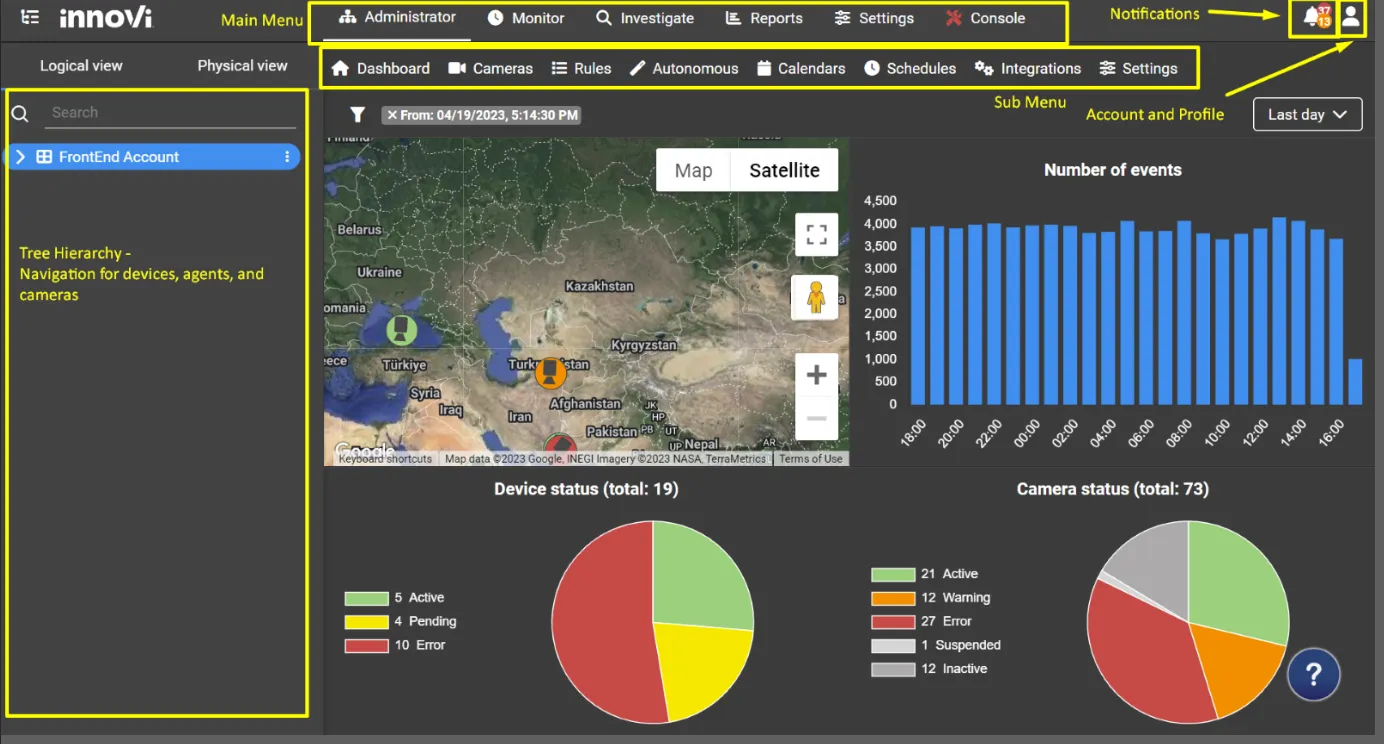Open the help question mark button
The height and width of the screenshot is (744, 1384).
pos(1314,674)
